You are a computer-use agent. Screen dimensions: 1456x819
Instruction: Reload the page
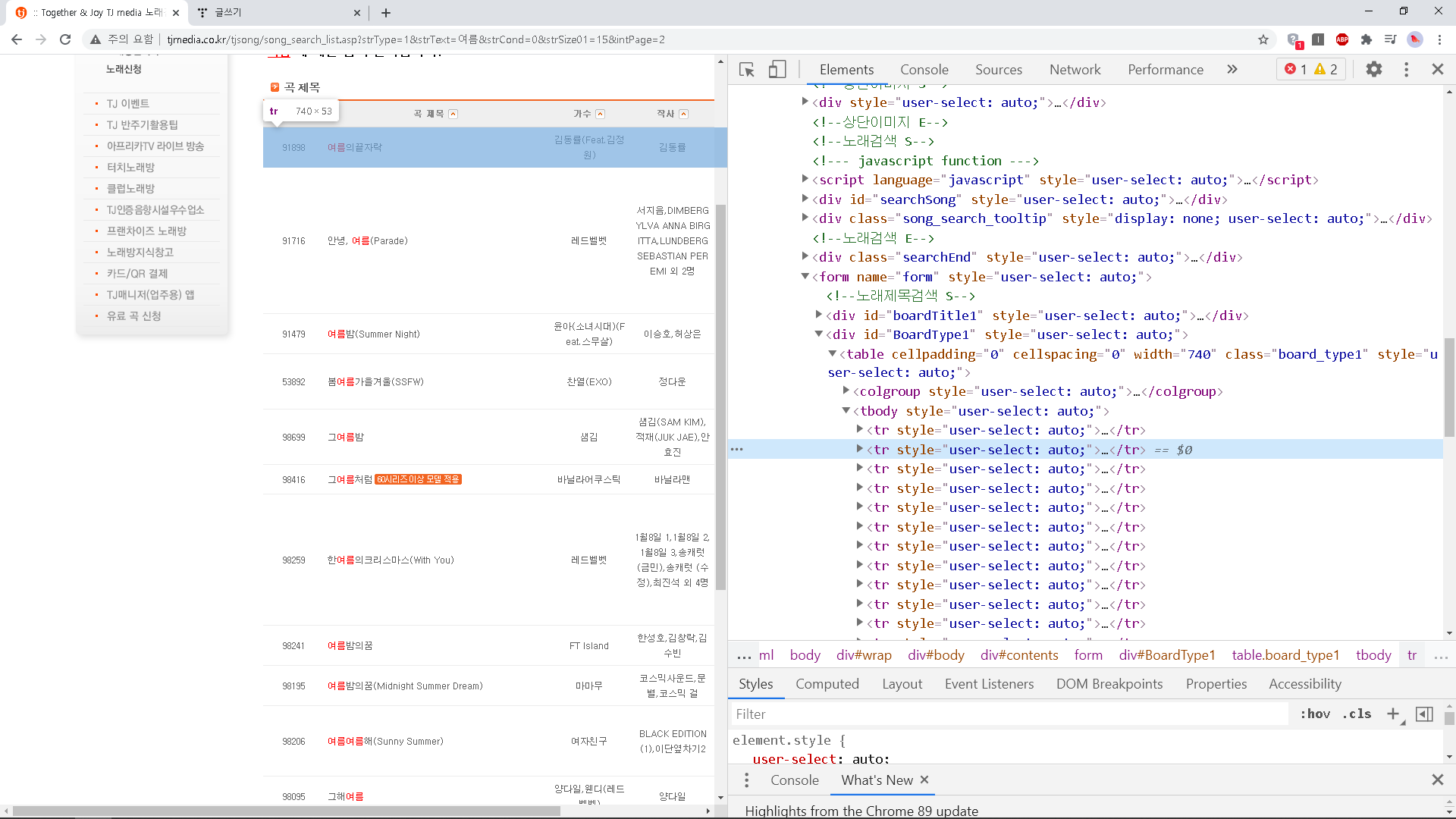pyautogui.click(x=65, y=39)
